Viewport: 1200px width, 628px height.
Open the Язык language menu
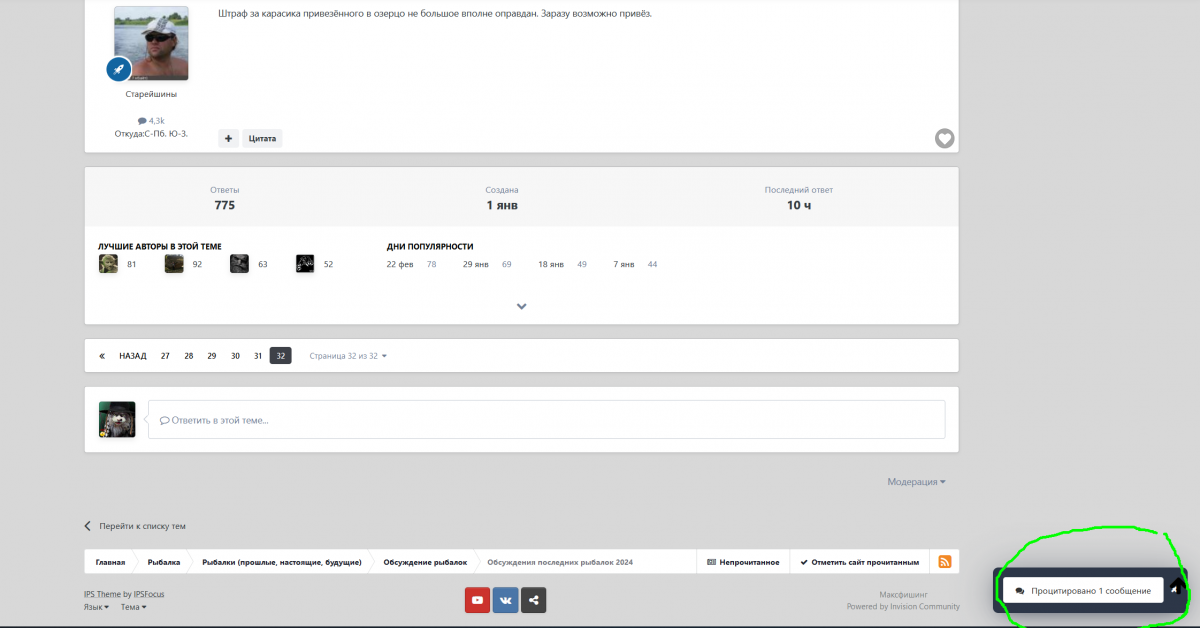click(x=96, y=607)
